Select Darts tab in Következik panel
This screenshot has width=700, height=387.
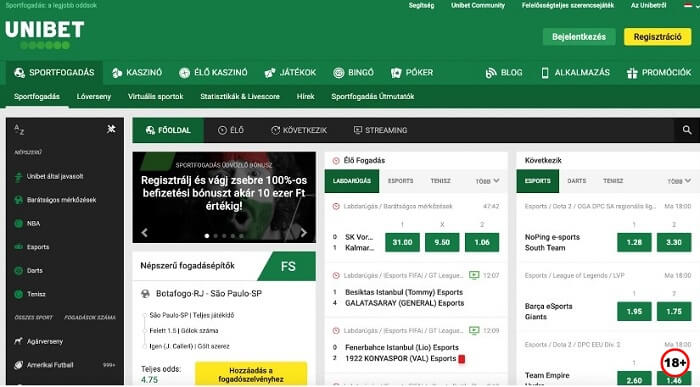(x=576, y=181)
